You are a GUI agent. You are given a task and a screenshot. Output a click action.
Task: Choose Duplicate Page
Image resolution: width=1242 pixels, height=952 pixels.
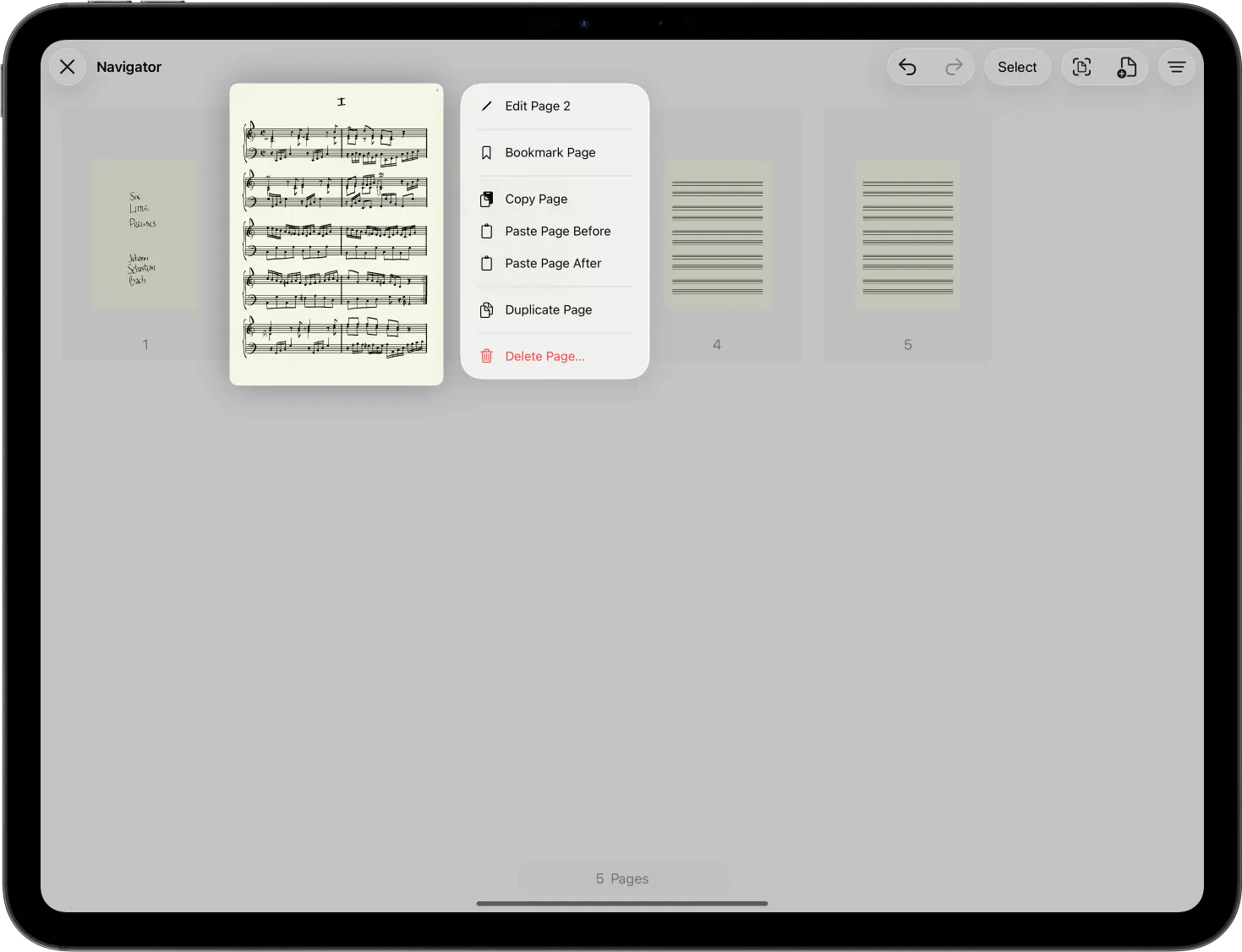(555, 309)
